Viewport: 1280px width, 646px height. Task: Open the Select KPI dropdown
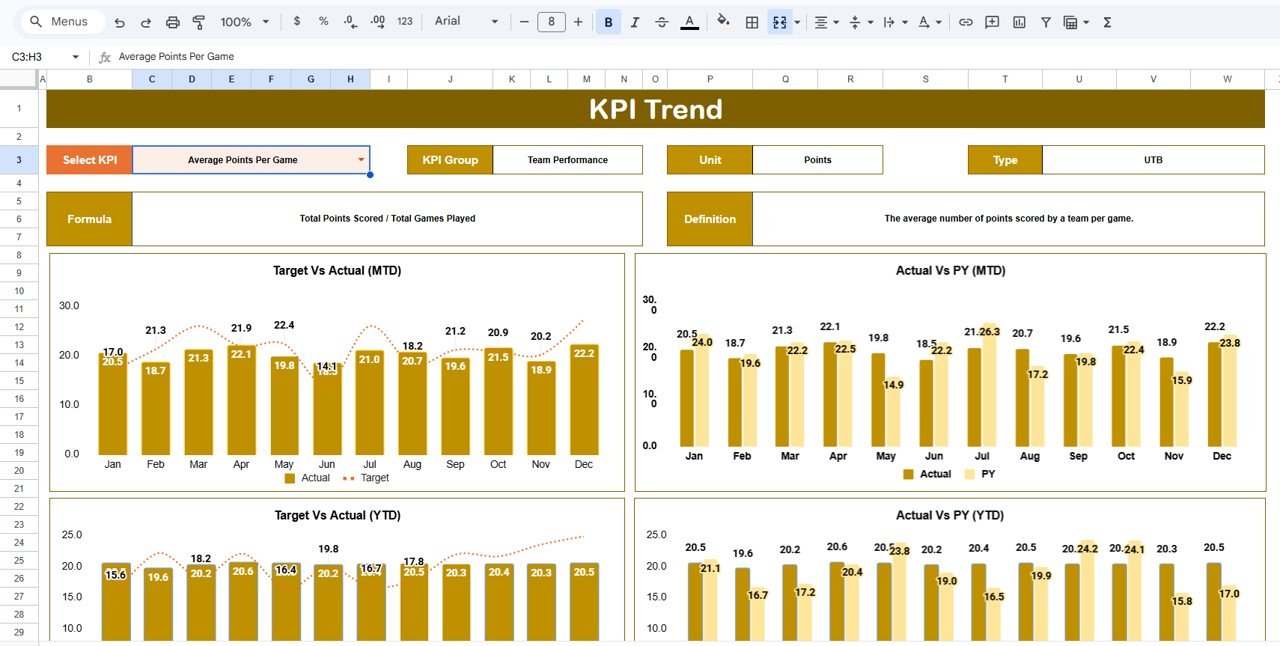click(360, 159)
